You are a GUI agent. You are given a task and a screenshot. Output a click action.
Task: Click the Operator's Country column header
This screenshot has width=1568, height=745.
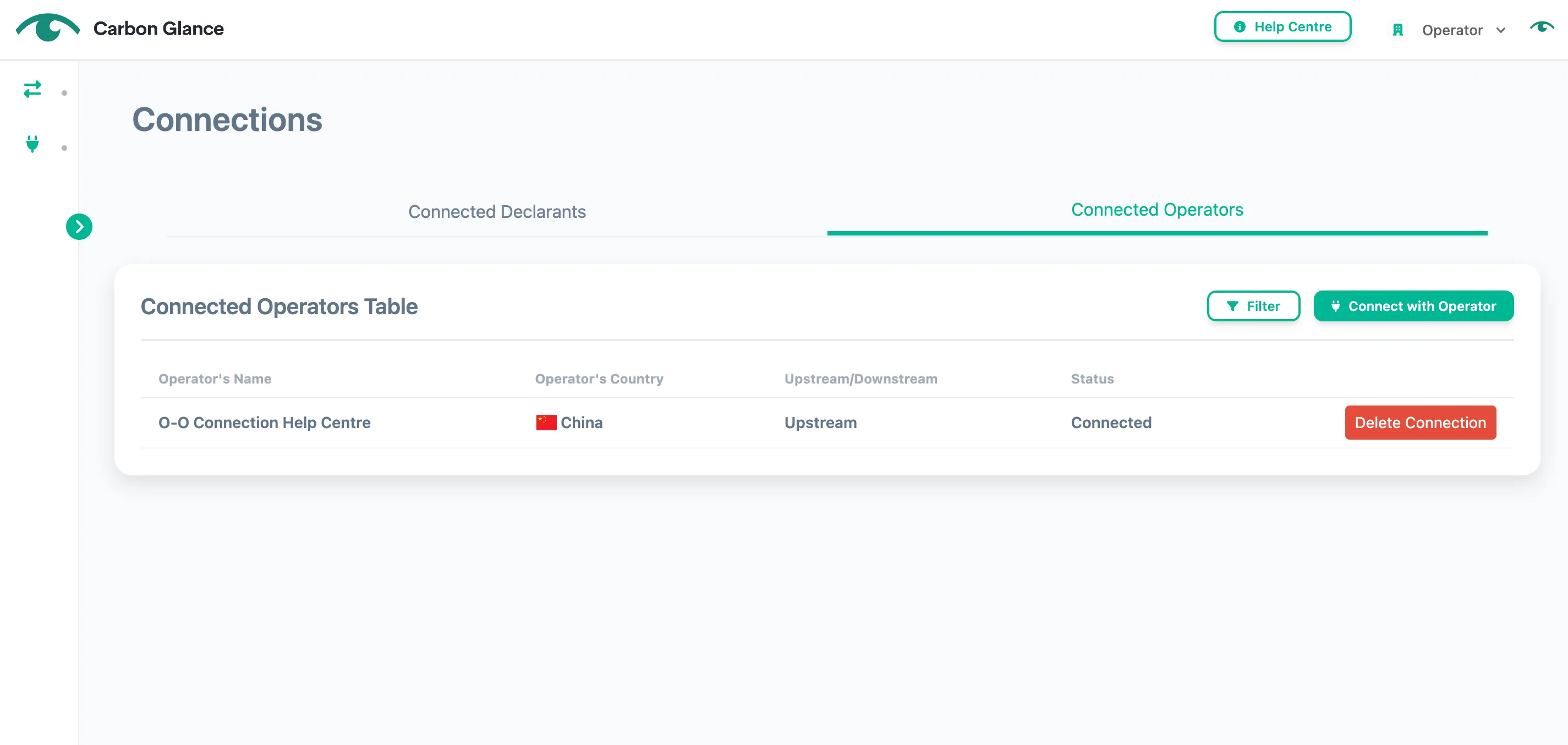[599, 379]
